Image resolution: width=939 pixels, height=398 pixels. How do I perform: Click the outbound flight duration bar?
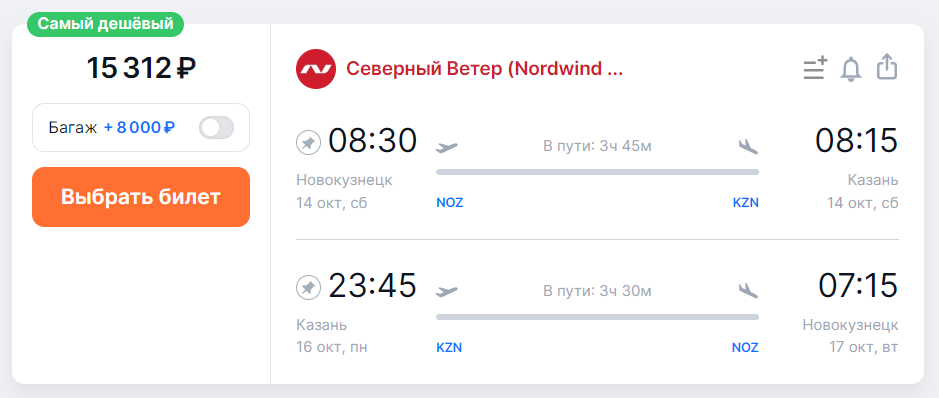tap(597, 172)
